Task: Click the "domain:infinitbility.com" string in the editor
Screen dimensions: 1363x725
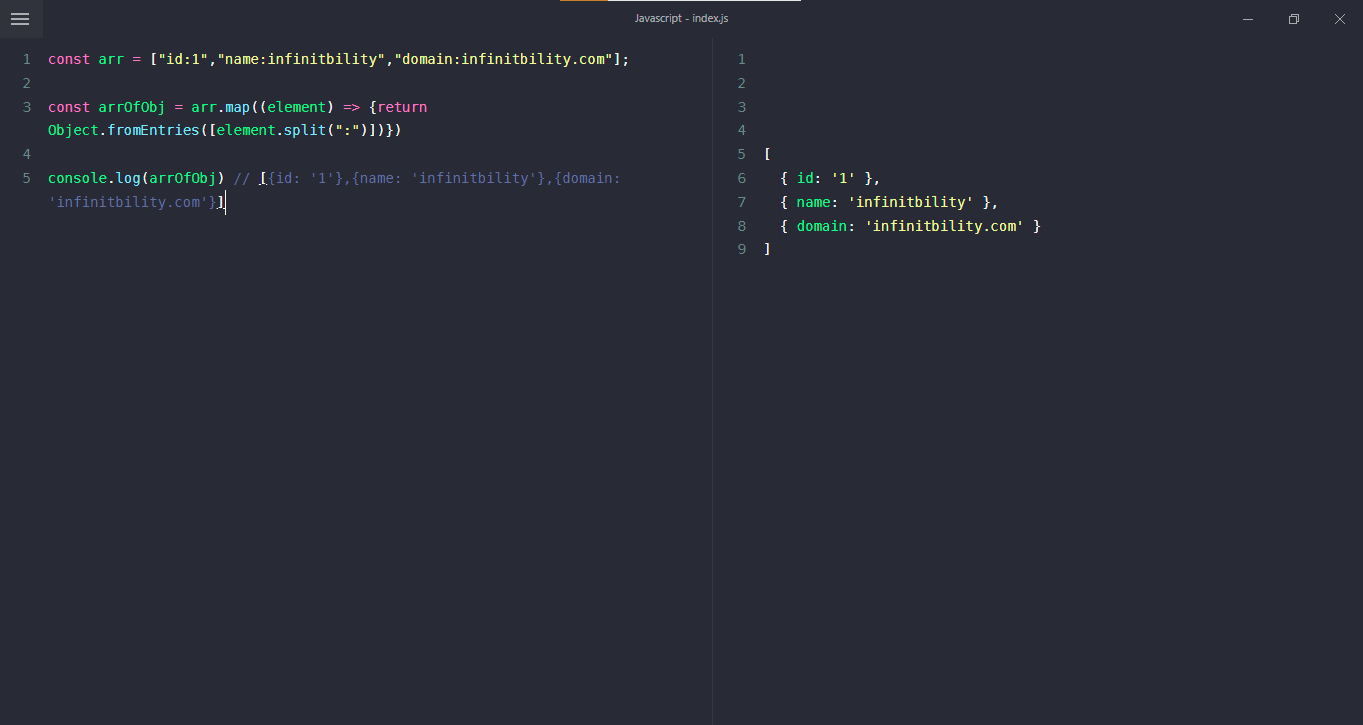Action: pos(504,59)
